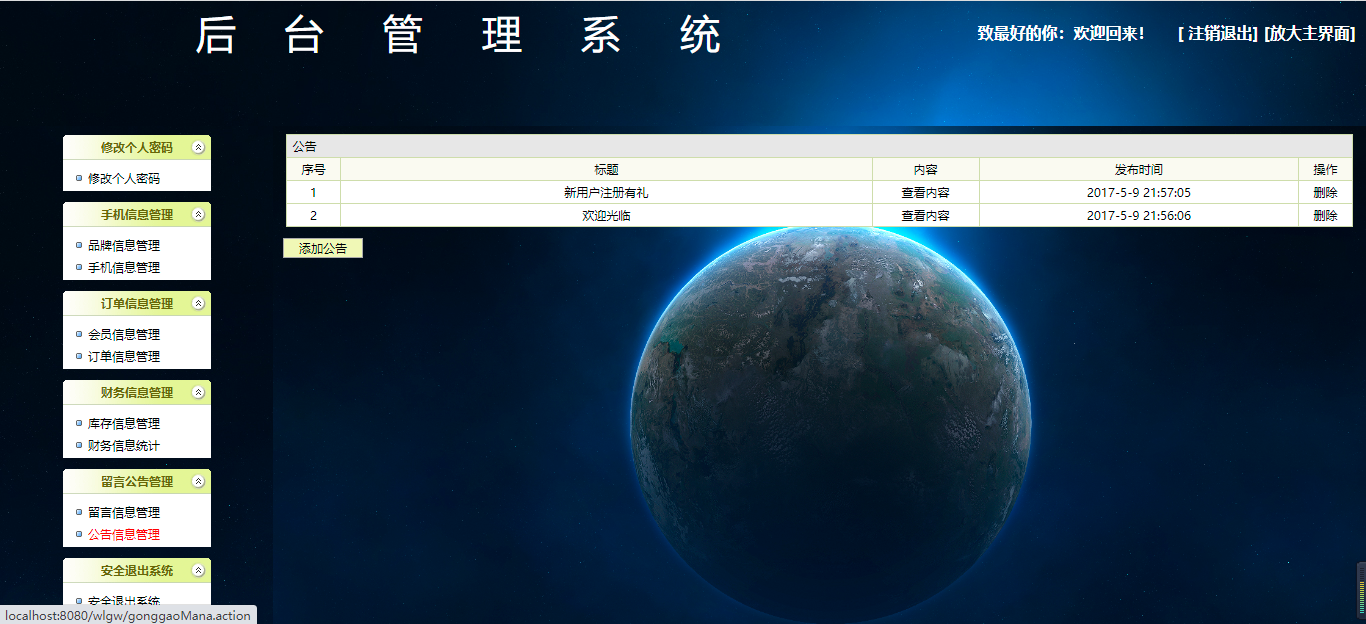Collapse the 手机信息管理 panel chevron
The image size is (1366, 624).
198,214
